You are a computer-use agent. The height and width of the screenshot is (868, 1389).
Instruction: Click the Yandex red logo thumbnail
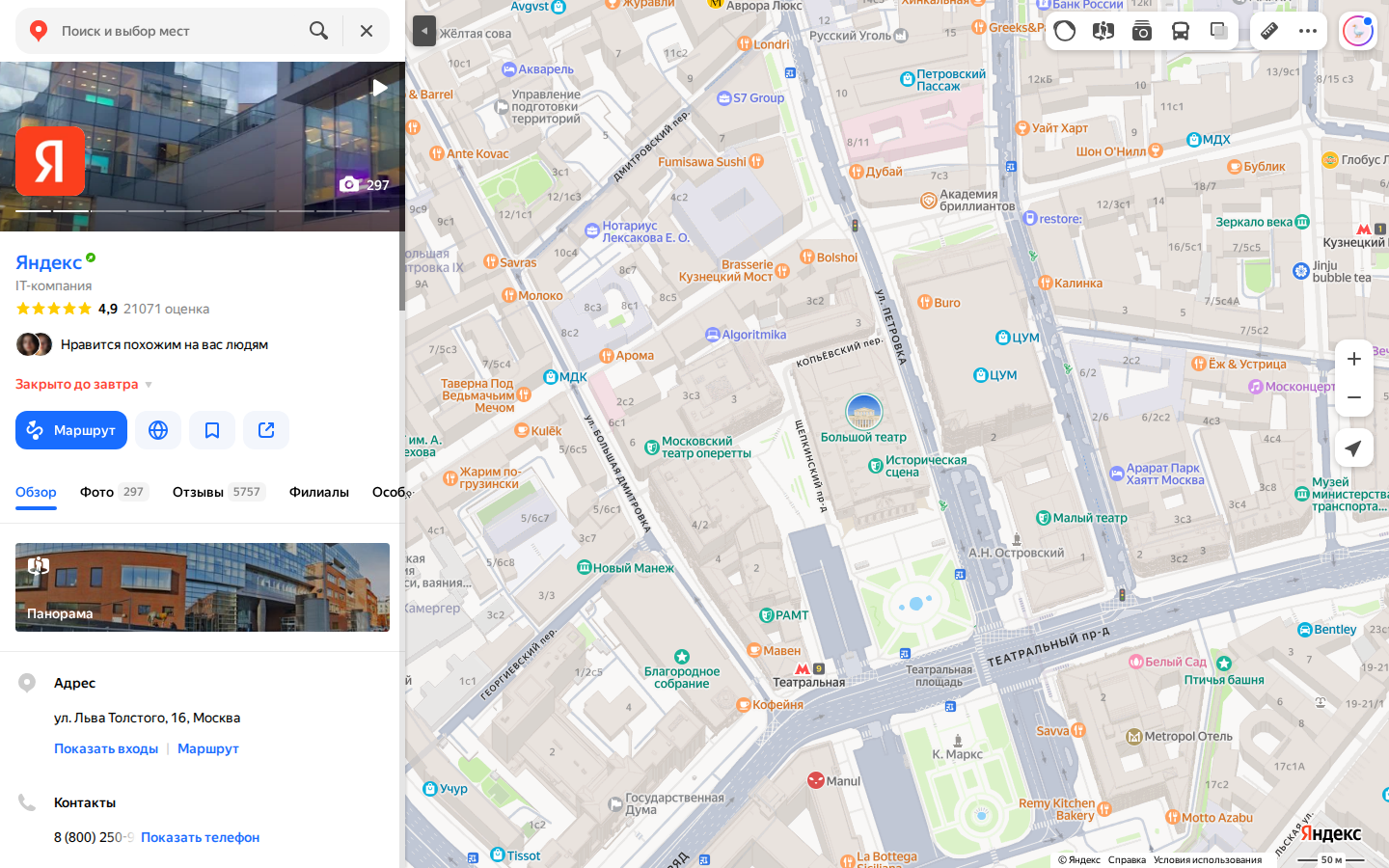click(x=50, y=161)
